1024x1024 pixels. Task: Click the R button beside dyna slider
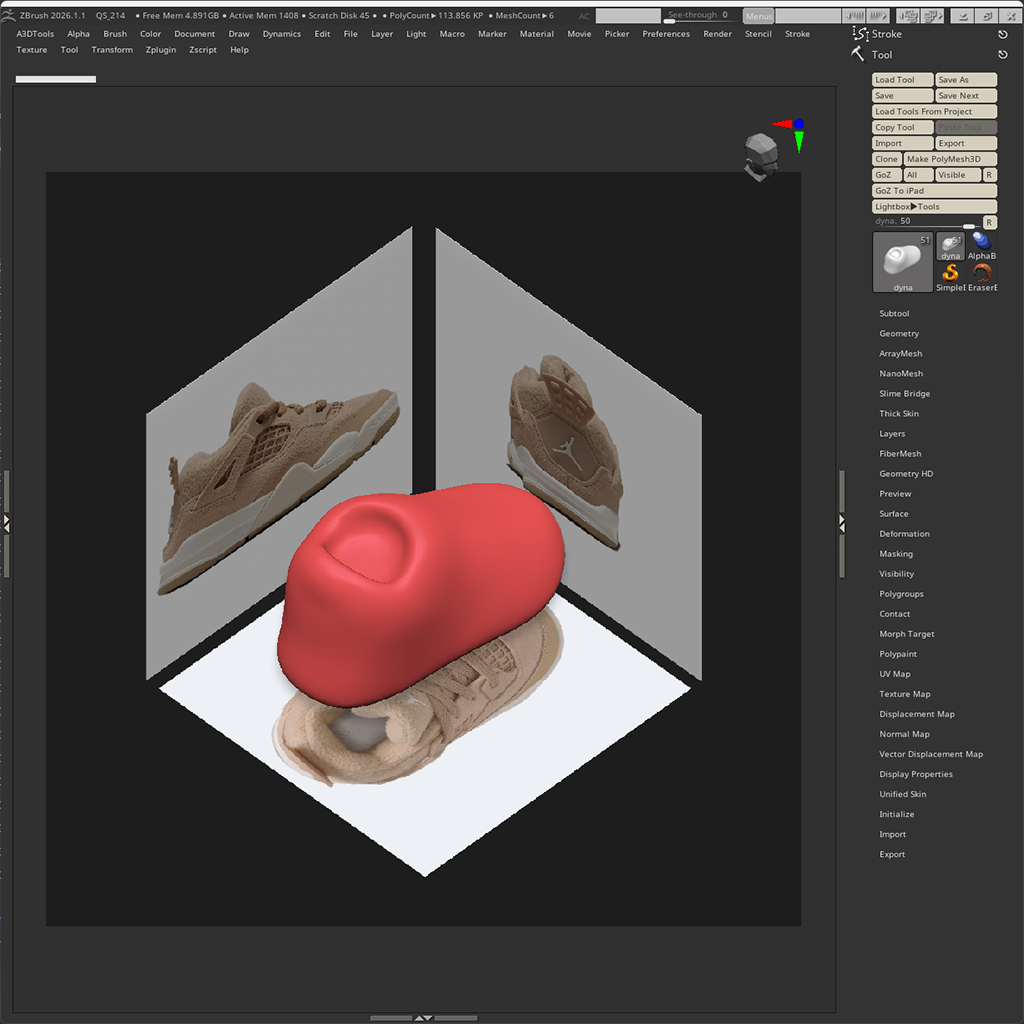click(x=989, y=222)
